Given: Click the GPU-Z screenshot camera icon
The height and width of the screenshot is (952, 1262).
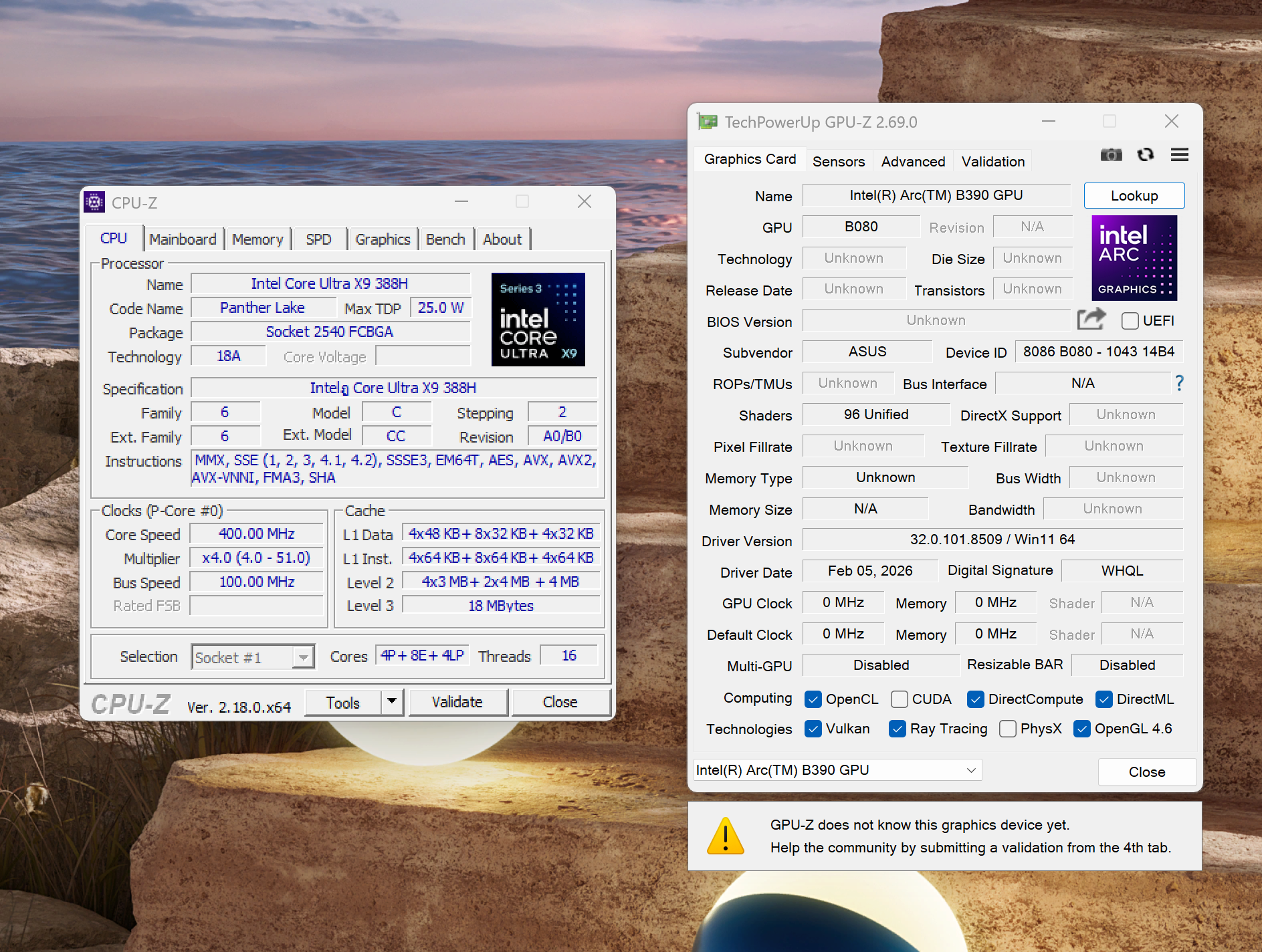Looking at the screenshot, I should [1111, 155].
